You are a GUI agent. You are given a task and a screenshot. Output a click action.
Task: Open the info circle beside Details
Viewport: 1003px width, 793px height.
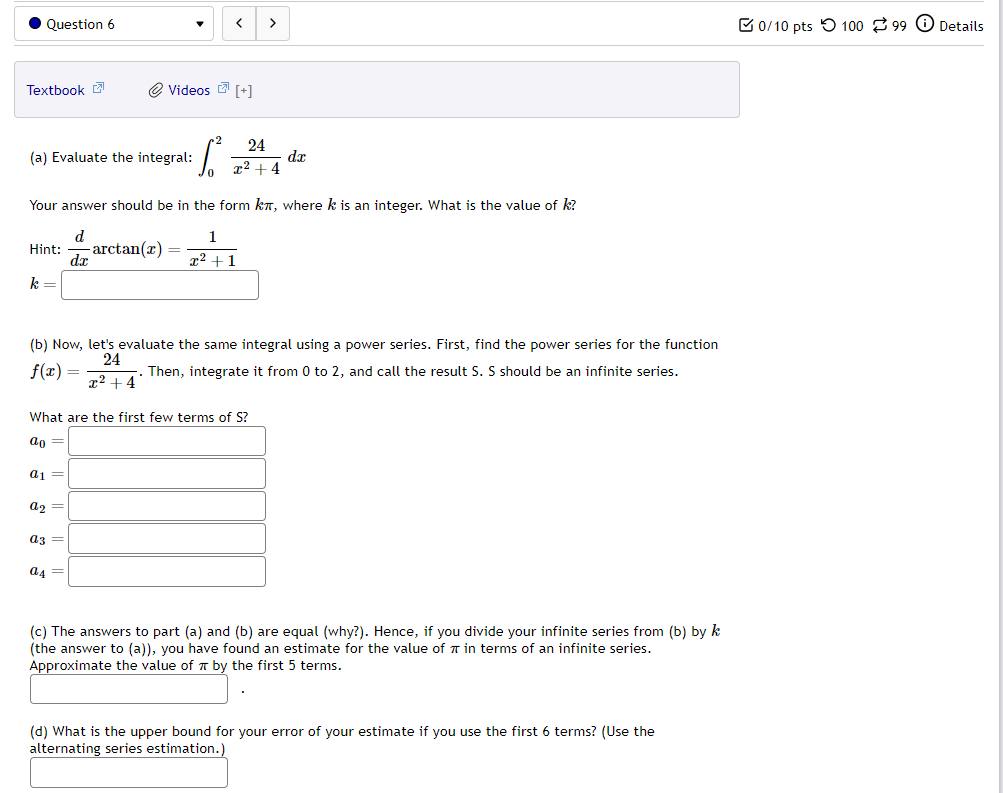(x=923, y=26)
